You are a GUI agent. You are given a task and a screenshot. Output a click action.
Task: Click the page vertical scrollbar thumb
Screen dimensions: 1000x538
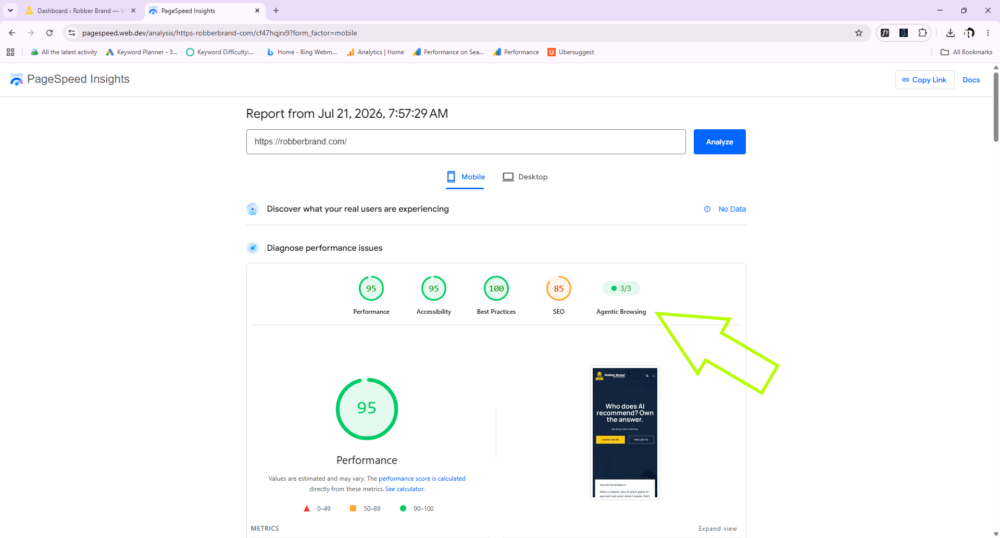coord(996,105)
